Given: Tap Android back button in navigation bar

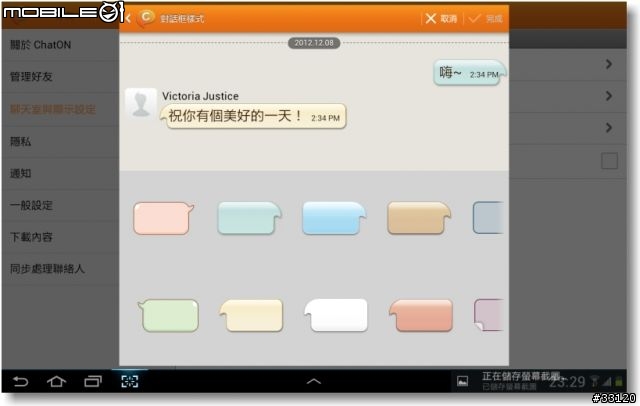Looking at the screenshot, I should (20, 382).
